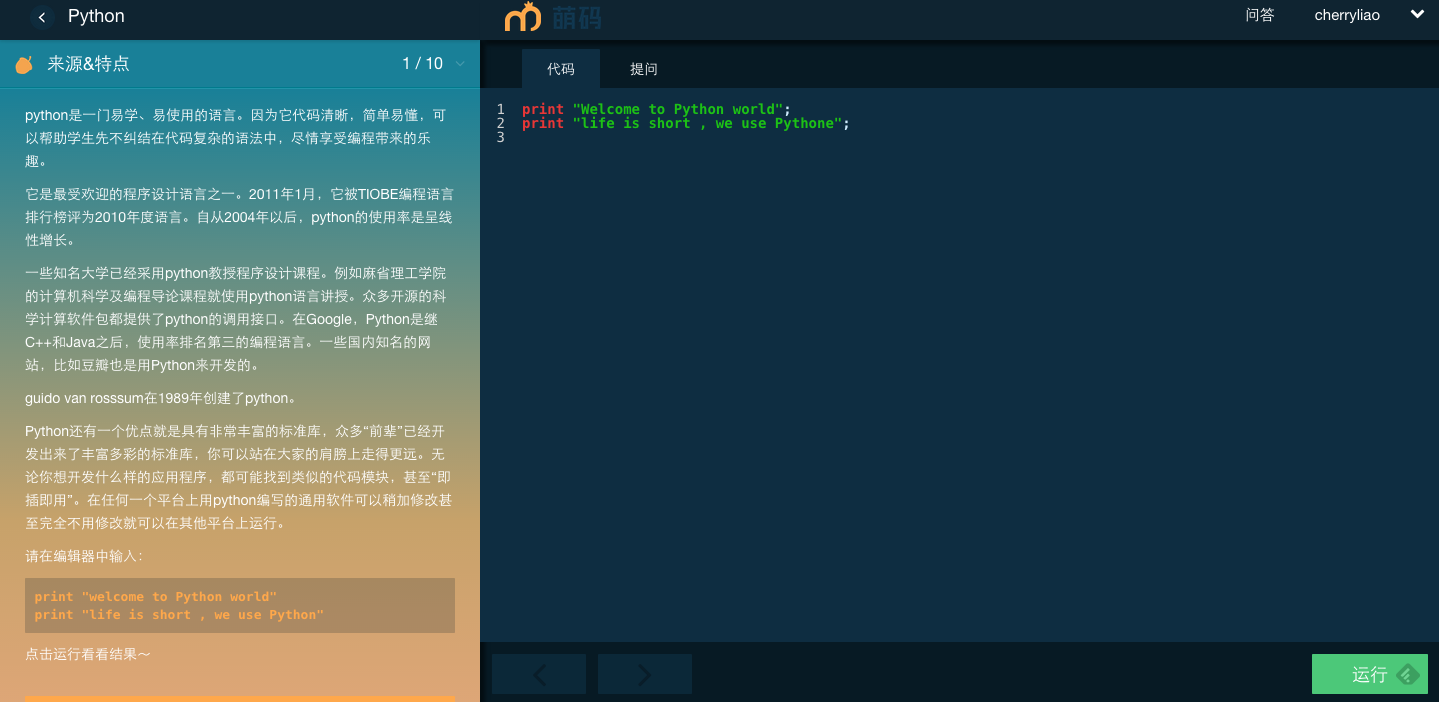Run the code with the 运行 button
The image size is (1439, 702).
1369,675
